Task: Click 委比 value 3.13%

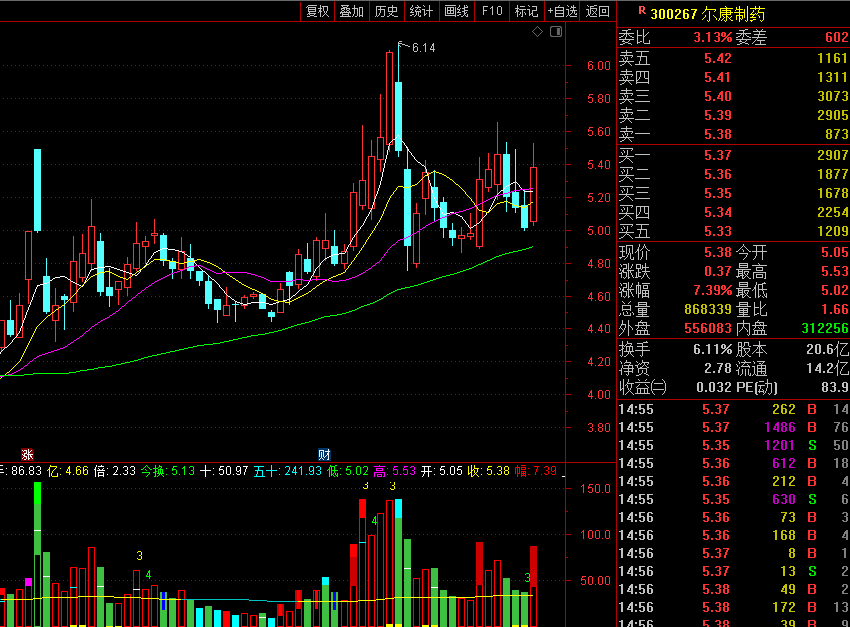Action: tap(712, 37)
